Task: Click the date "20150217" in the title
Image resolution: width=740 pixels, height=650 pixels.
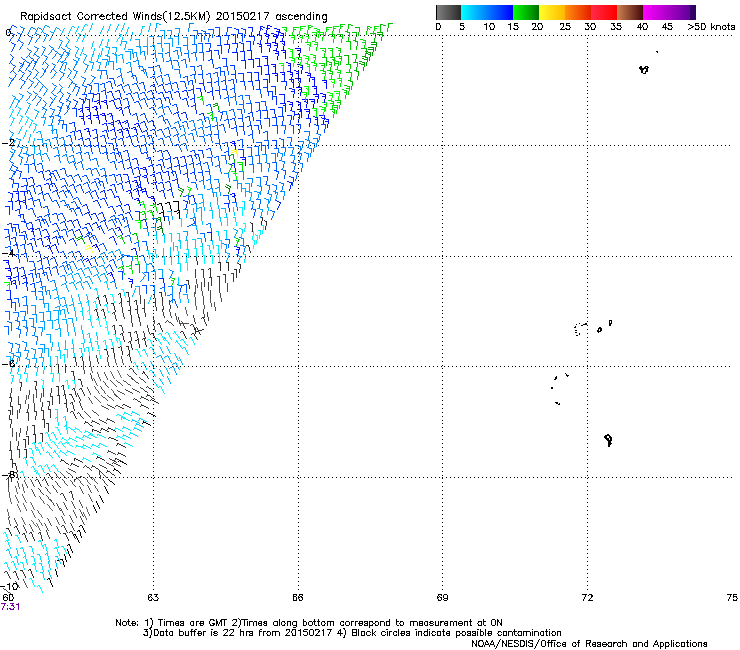Action: [242, 17]
